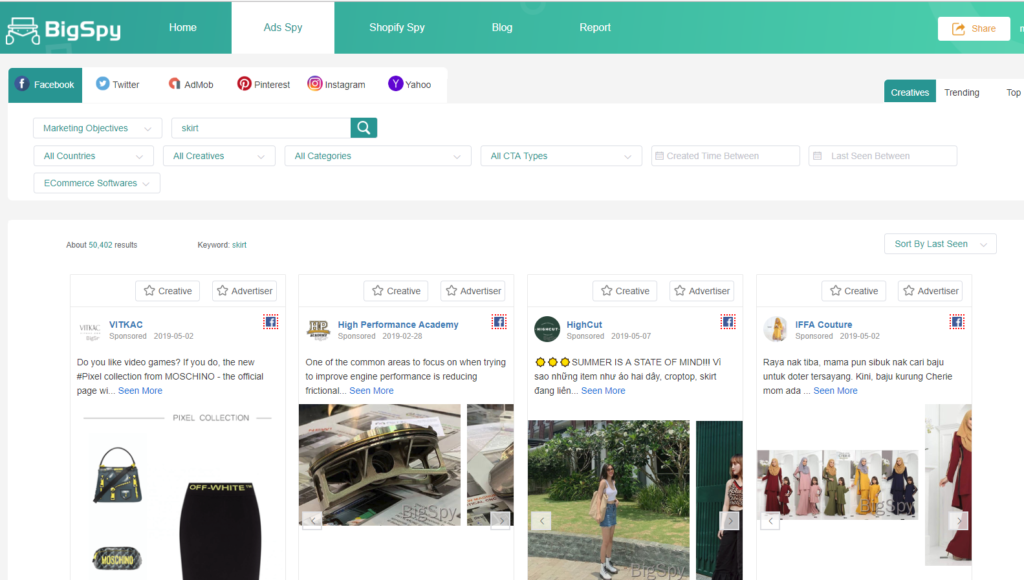Open the HighCut advertiser name link

tap(584, 325)
